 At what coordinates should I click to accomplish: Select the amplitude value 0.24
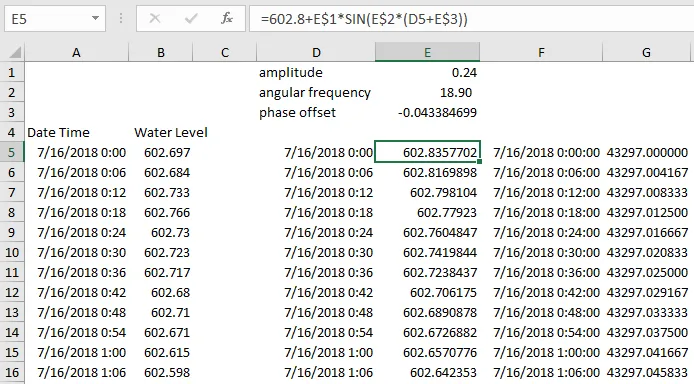point(427,73)
